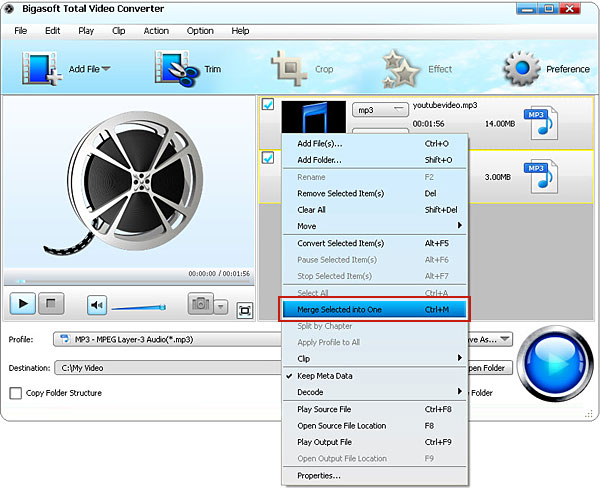Click the music note thumbnail
This screenshot has width=600, height=488.
(x=313, y=117)
